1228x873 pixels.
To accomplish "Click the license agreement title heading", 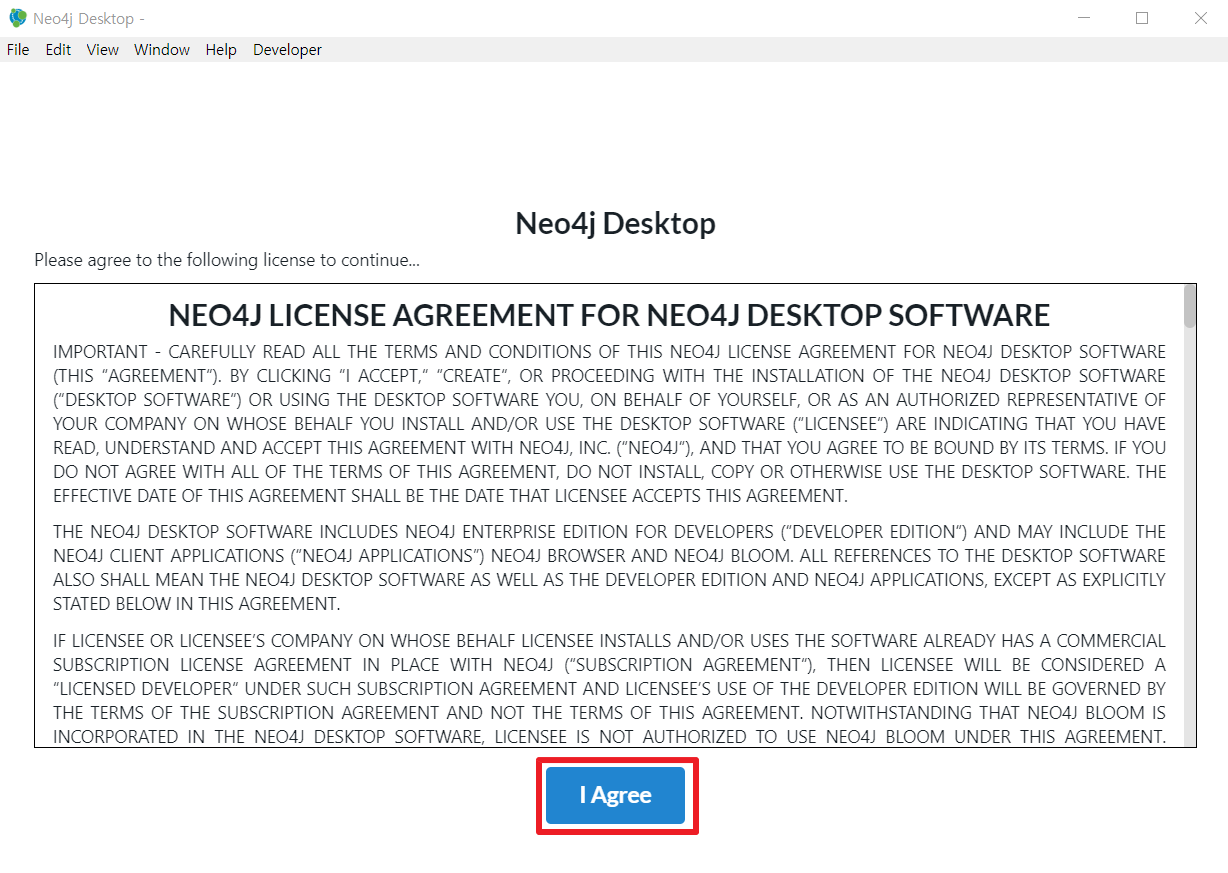I will (609, 315).
